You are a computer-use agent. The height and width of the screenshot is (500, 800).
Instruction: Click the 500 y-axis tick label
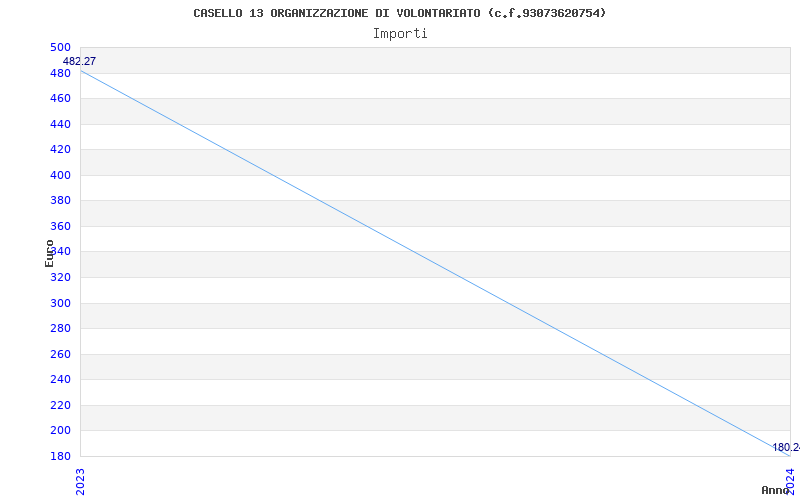[60, 47]
